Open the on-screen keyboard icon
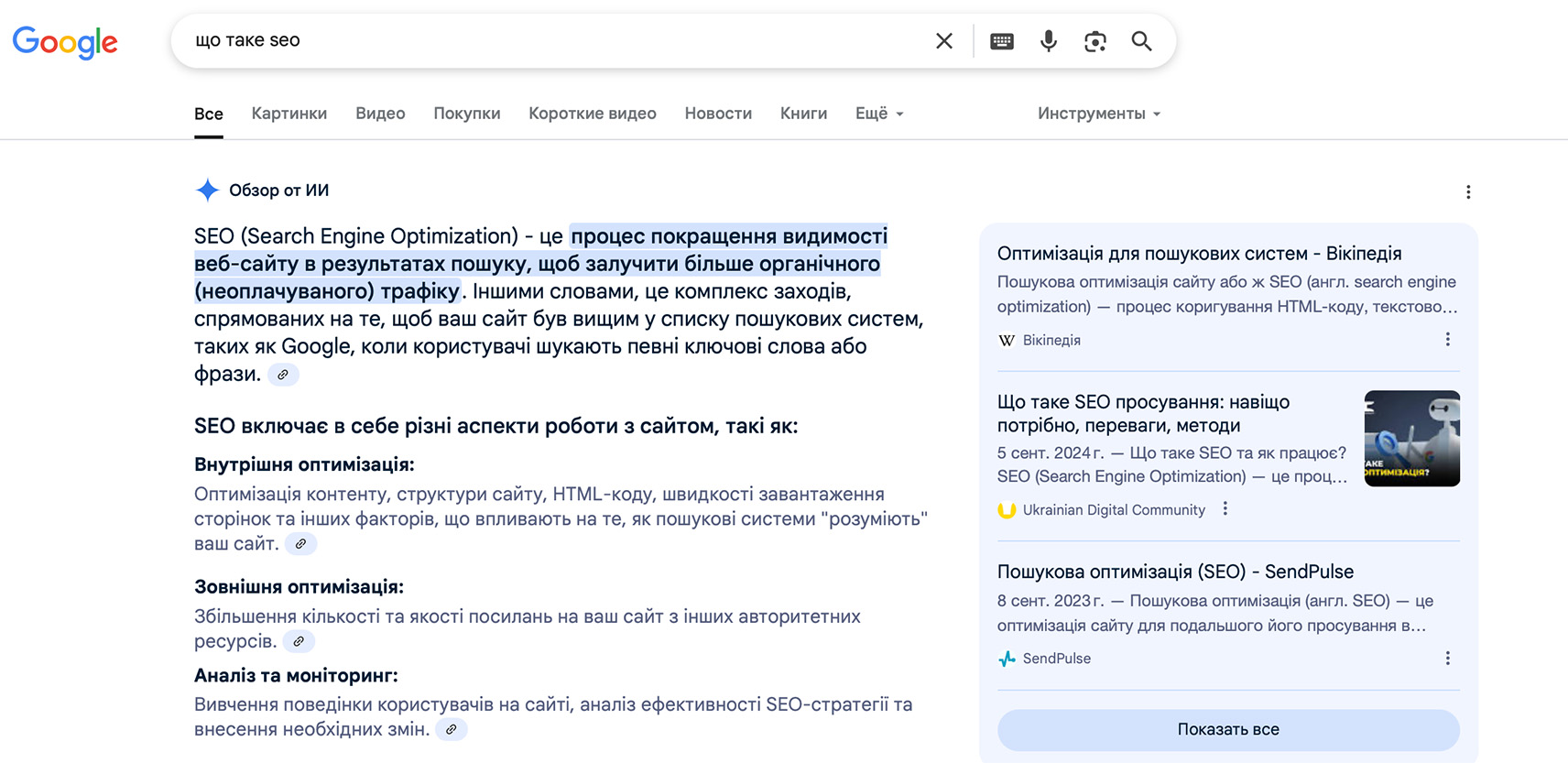The width and height of the screenshot is (1568, 763). point(1002,41)
